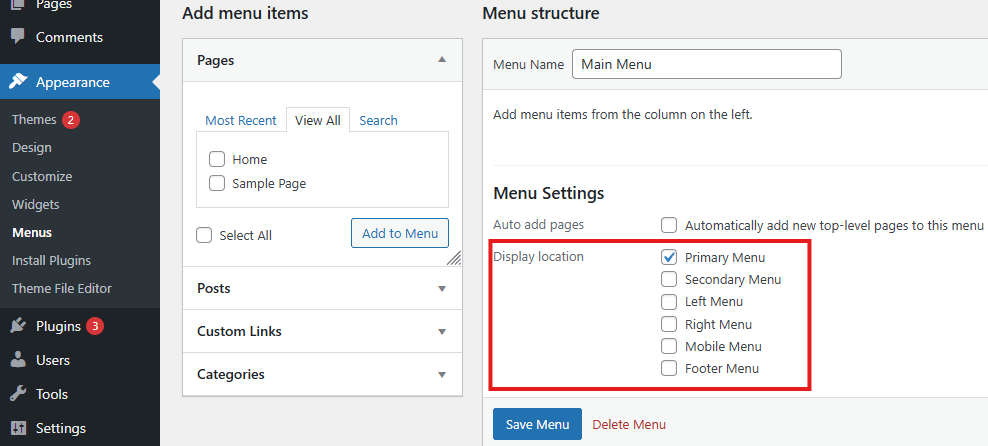This screenshot has height=446, width=988.
Task: Click the red Themes update badge
Action: coord(71,120)
